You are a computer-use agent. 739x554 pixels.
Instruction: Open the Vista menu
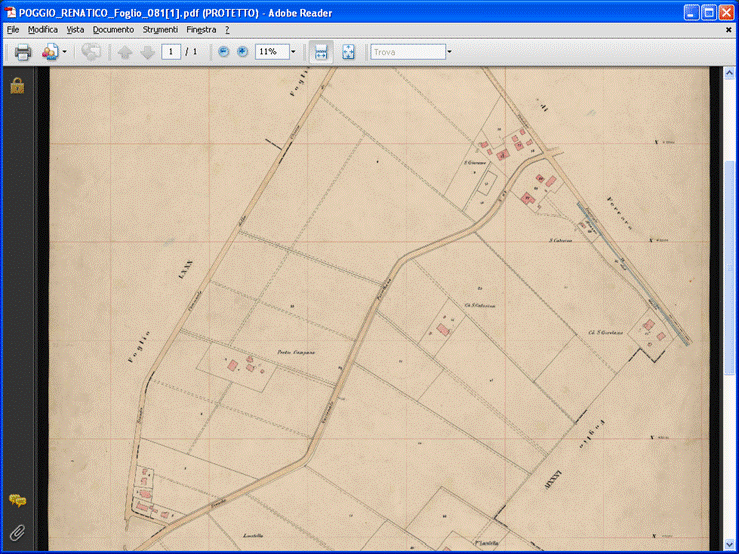click(x=75, y=30)
